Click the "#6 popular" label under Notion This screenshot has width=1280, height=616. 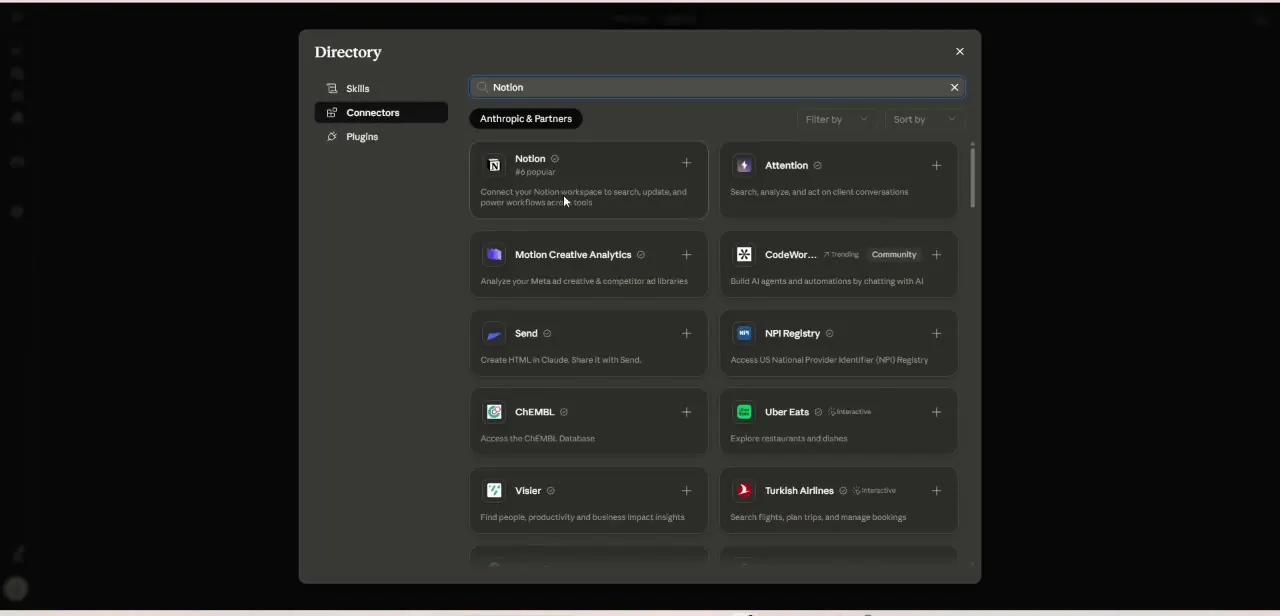535,172
